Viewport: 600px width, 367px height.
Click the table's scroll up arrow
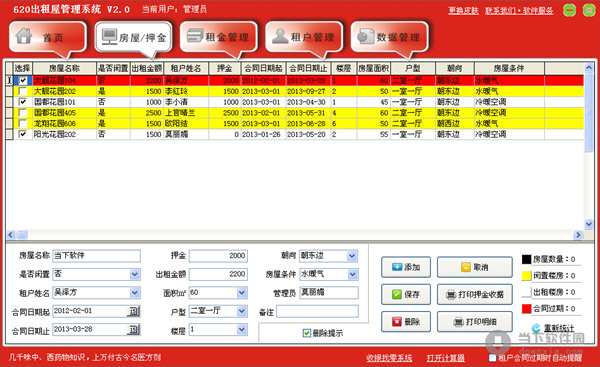coord(589,67)
